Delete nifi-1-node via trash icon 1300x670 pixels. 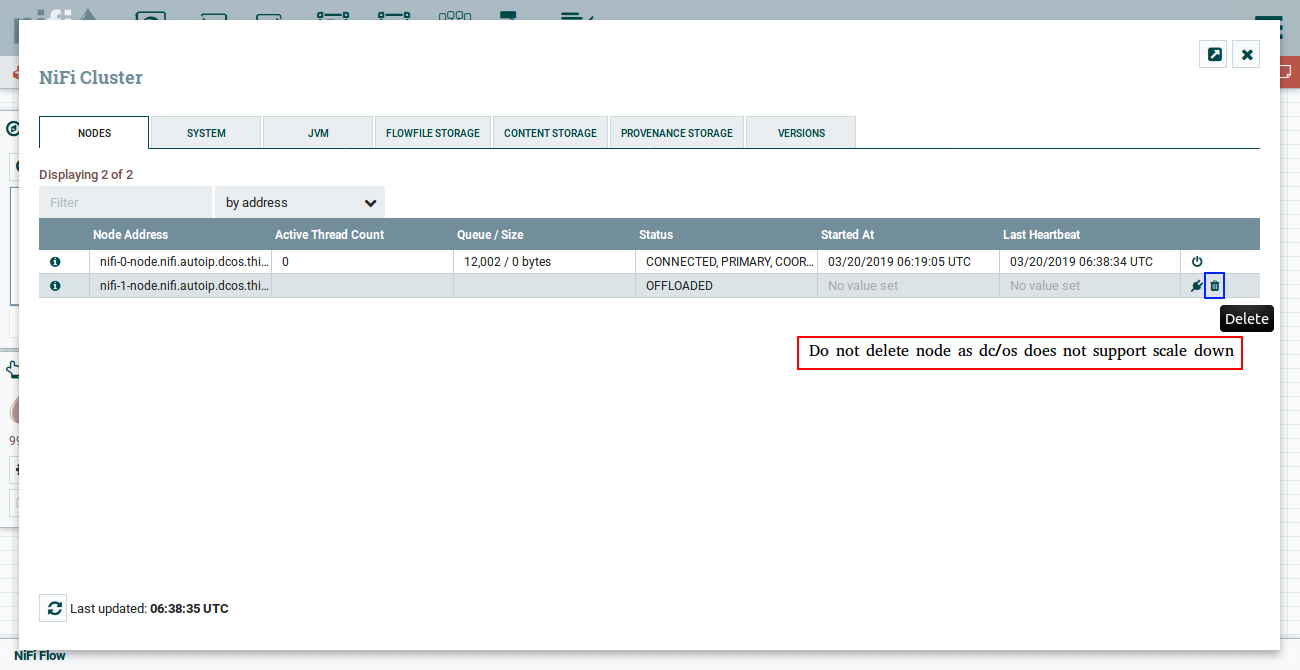[x=1215, y=286]
